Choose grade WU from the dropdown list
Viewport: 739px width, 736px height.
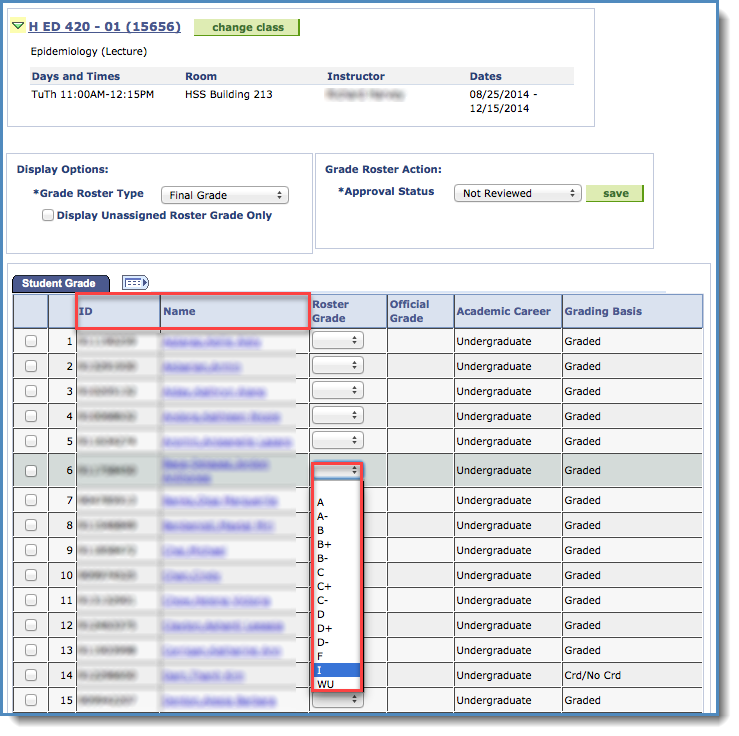point(337,684)
